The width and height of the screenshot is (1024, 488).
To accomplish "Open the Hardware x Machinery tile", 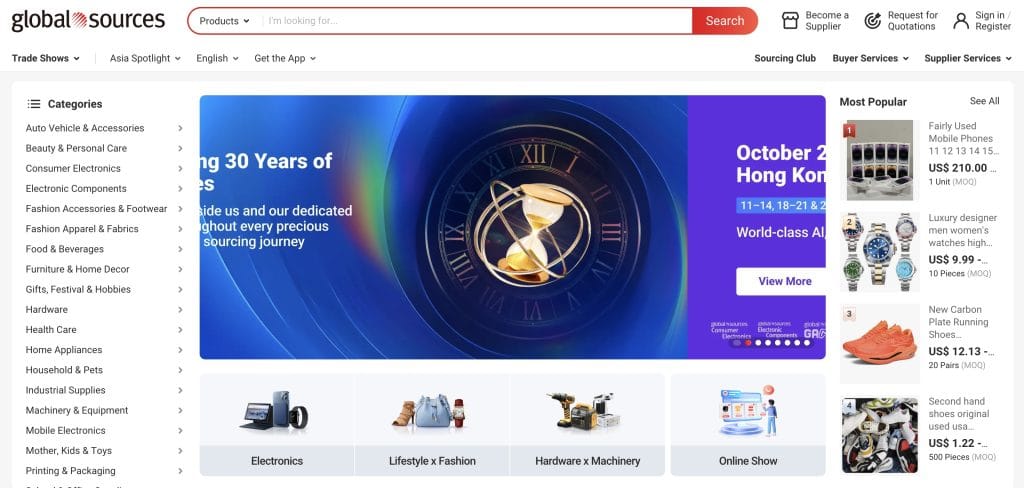I will click(x=587, y=424).
